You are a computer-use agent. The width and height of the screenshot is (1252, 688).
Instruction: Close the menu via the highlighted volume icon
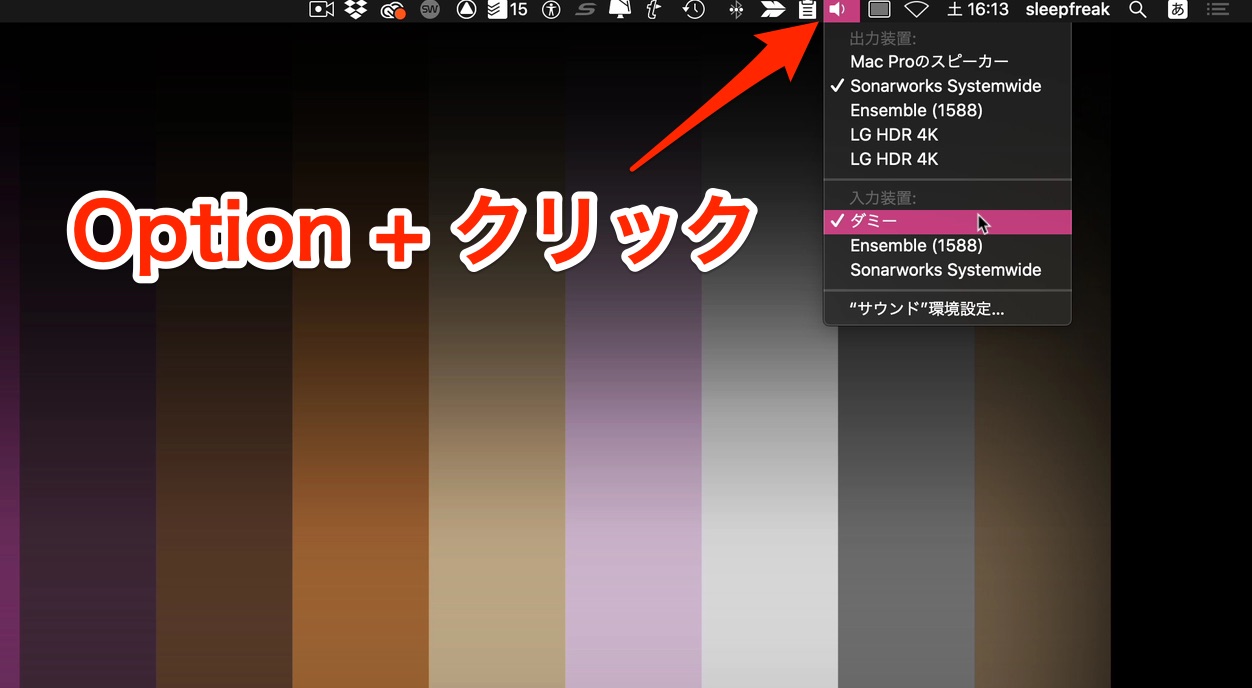coord(840,10)
